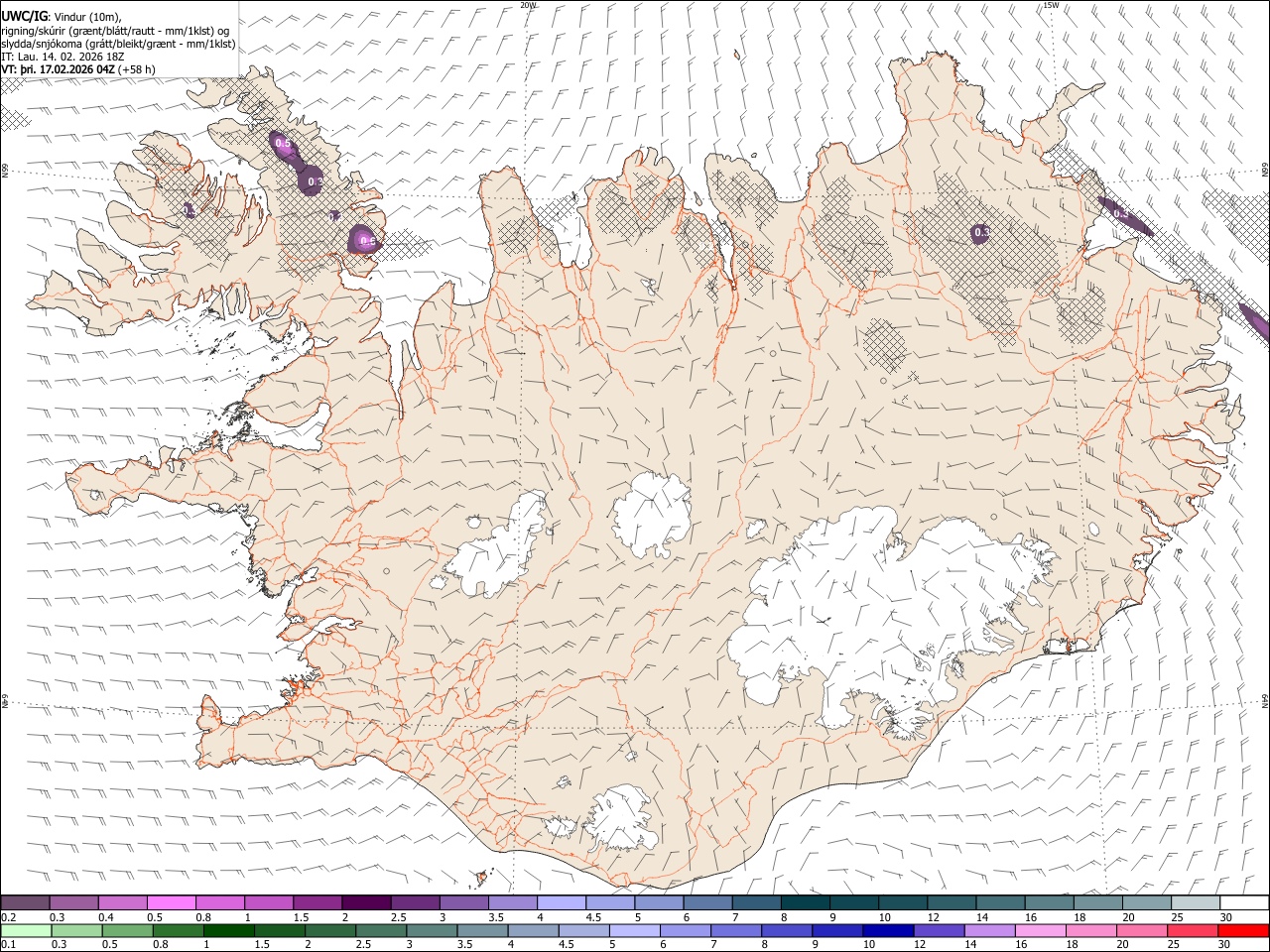Click the 'VT: þri. 17.02.2026 04Z (+58 h)' text
Image resolution: width=1270 pixels, height=952 pixels.
coord(78,70)
